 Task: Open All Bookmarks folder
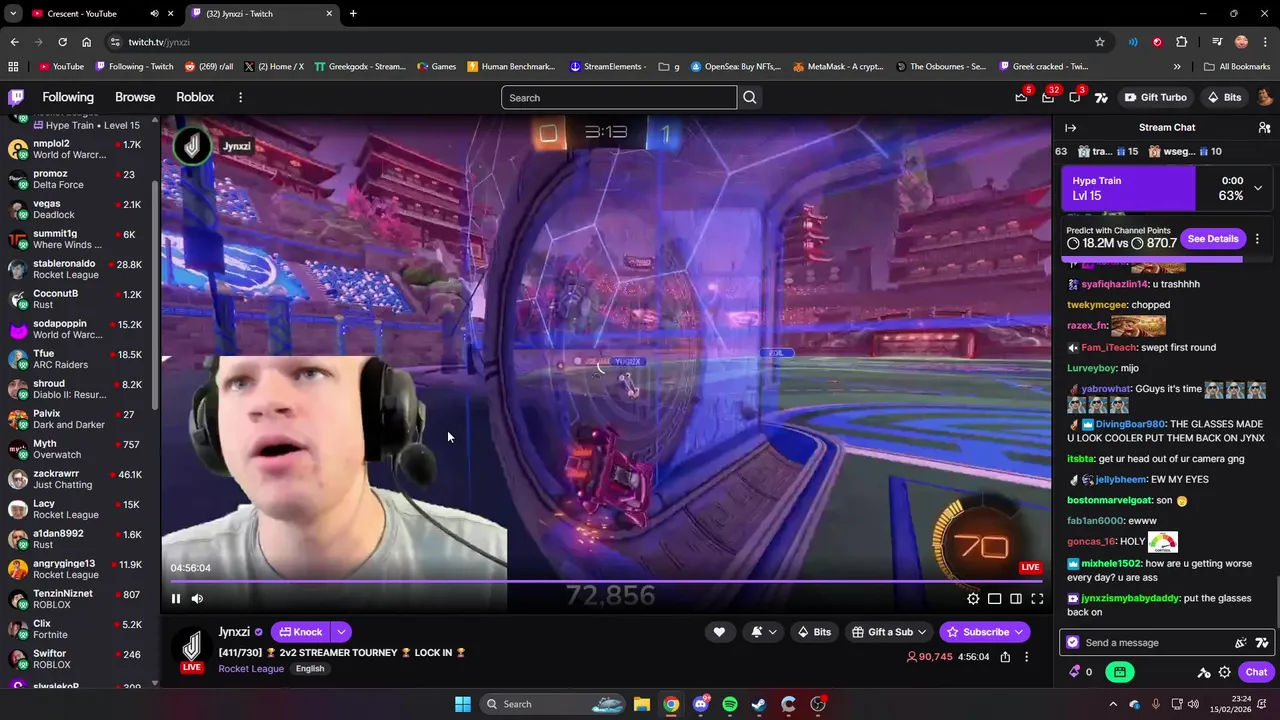pyautogui.click(x=1237, y=67)
